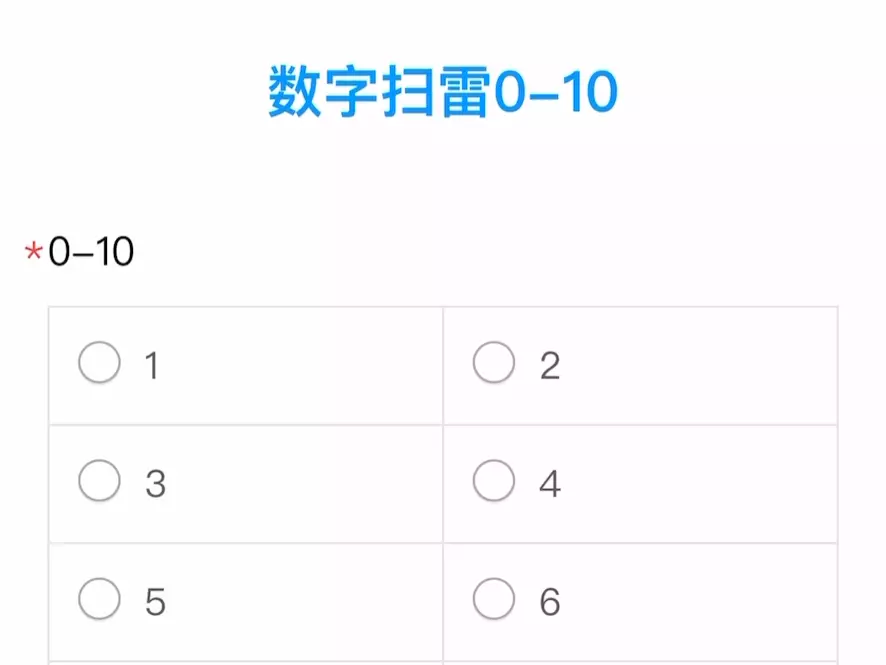Mark the radio button for option 5
Image resolution: width=886 pixels, height=665 pixels.
pyautogui.click(x=99, y=599)
